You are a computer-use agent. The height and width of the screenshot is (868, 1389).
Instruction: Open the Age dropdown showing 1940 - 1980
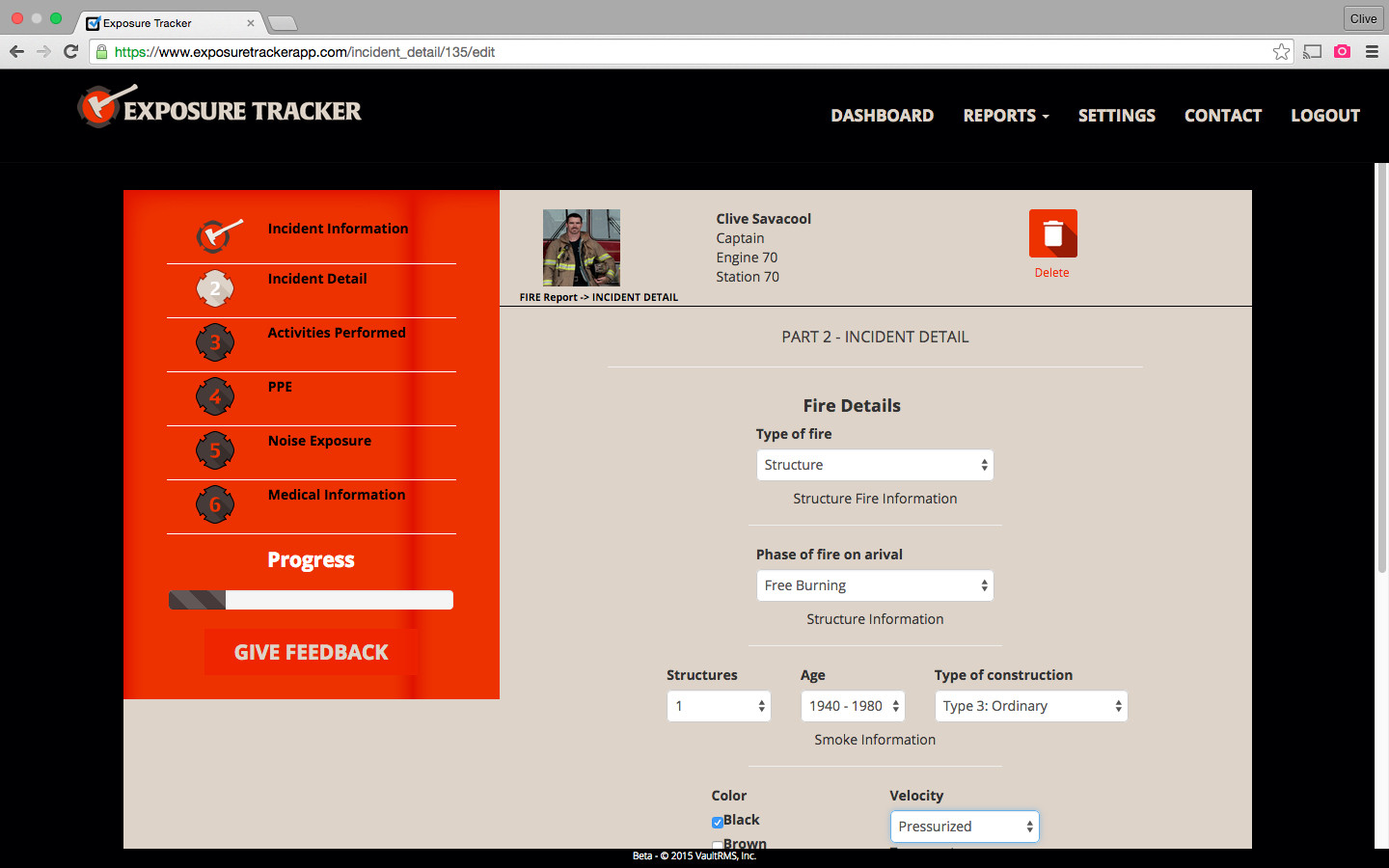tap(853, 706)
